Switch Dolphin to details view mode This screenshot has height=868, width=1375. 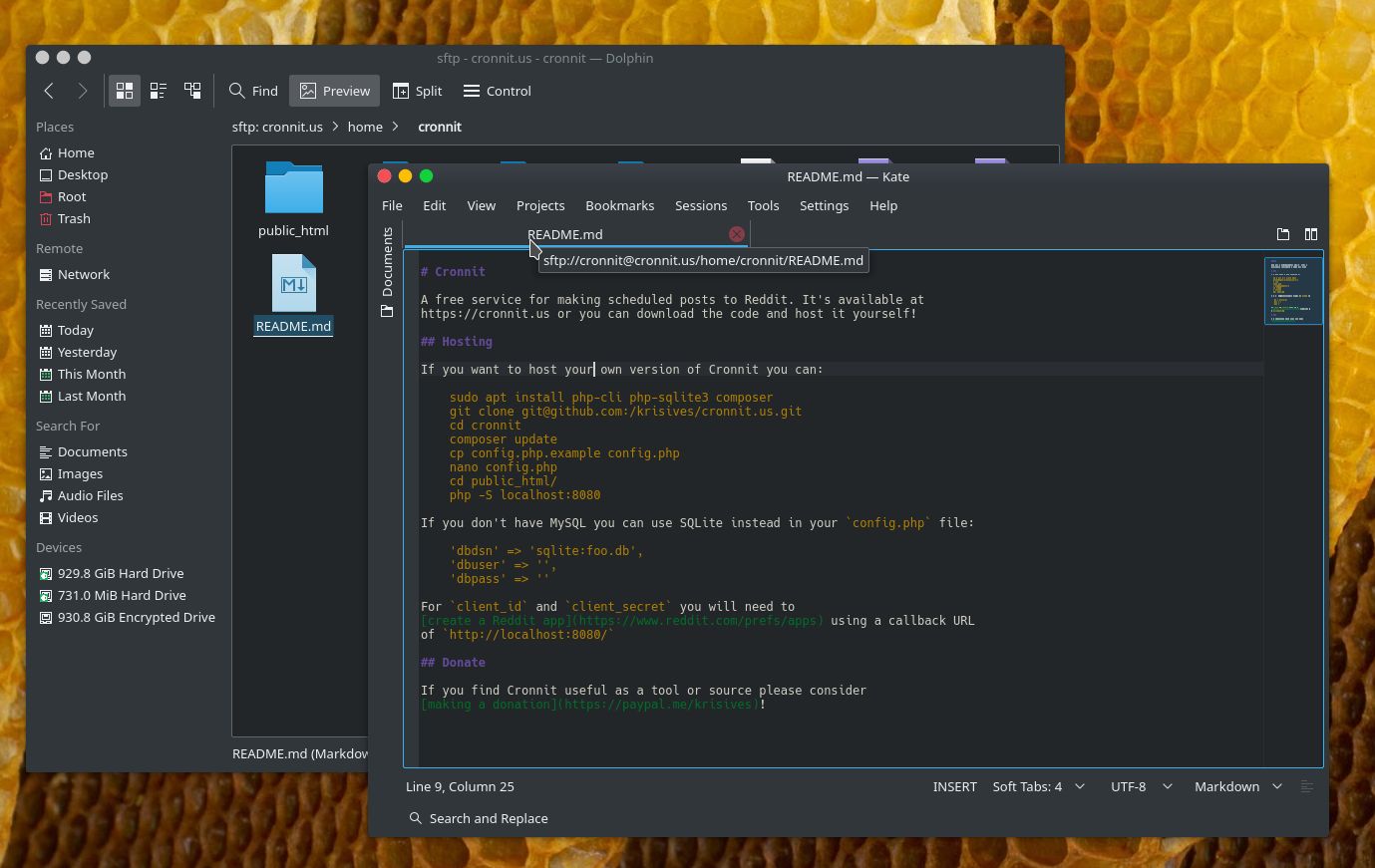click(158, 91)
